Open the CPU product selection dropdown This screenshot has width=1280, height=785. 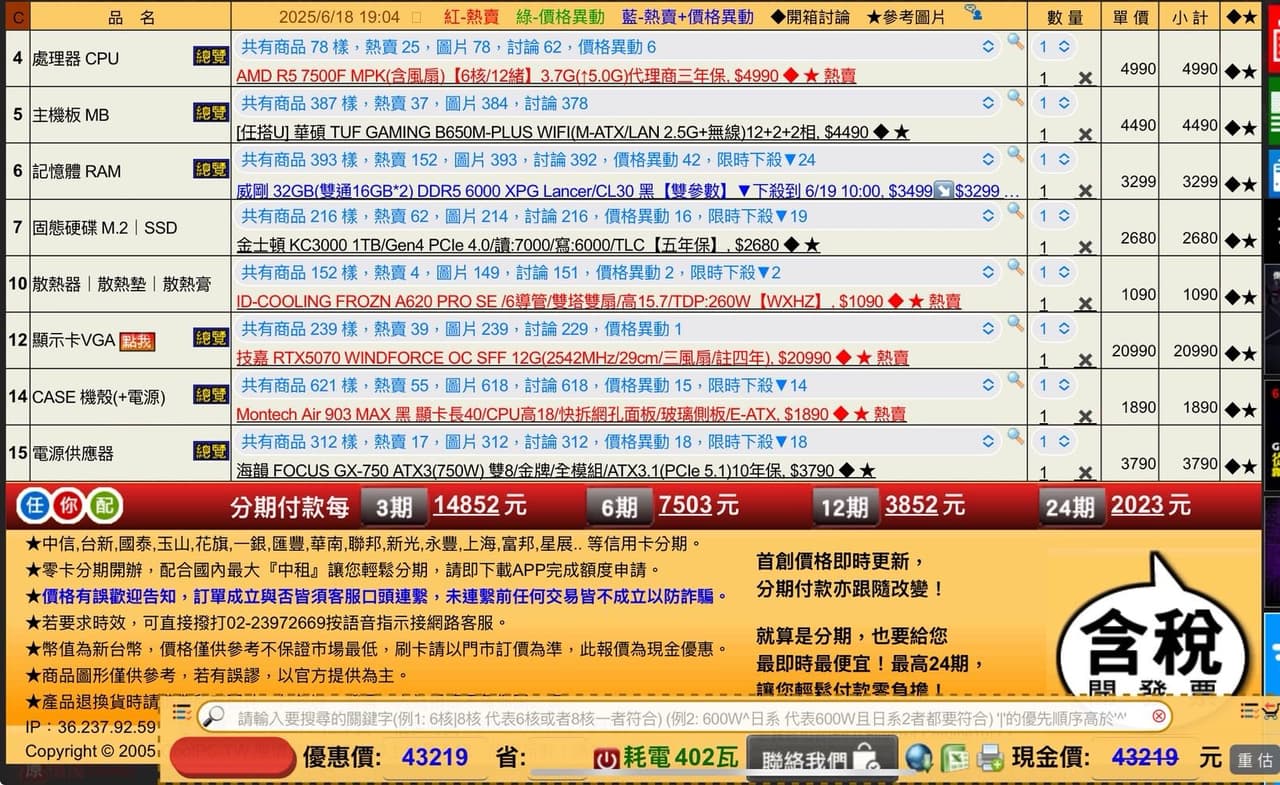pos(987,47)
